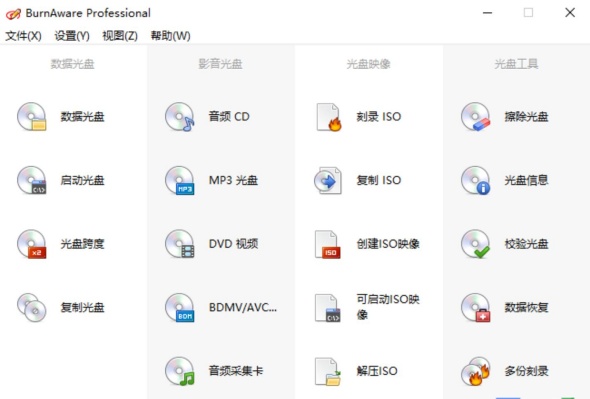Click the 创建ISO映像 label
The width and height of the screenshot is (590, 399).
click(x=388, y=244)
